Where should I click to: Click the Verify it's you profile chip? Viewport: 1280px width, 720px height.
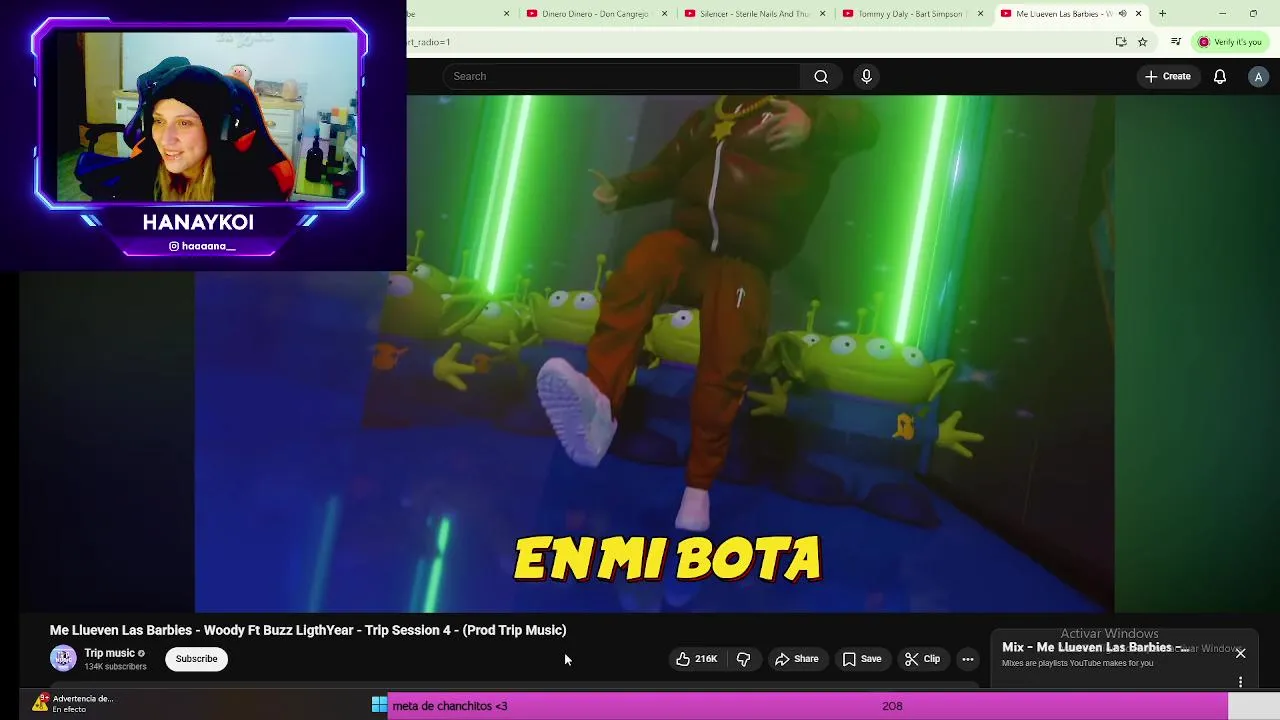[1230, 42]
